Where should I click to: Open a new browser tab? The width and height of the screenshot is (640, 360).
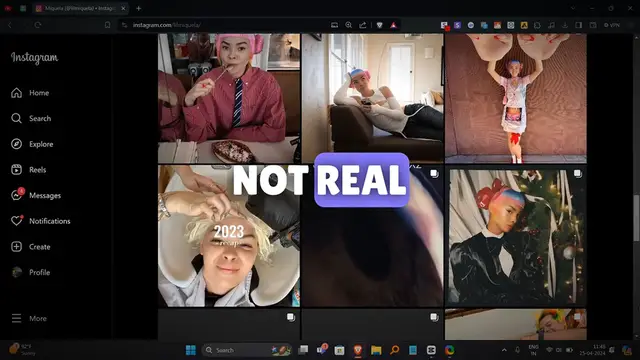(138, 8)
